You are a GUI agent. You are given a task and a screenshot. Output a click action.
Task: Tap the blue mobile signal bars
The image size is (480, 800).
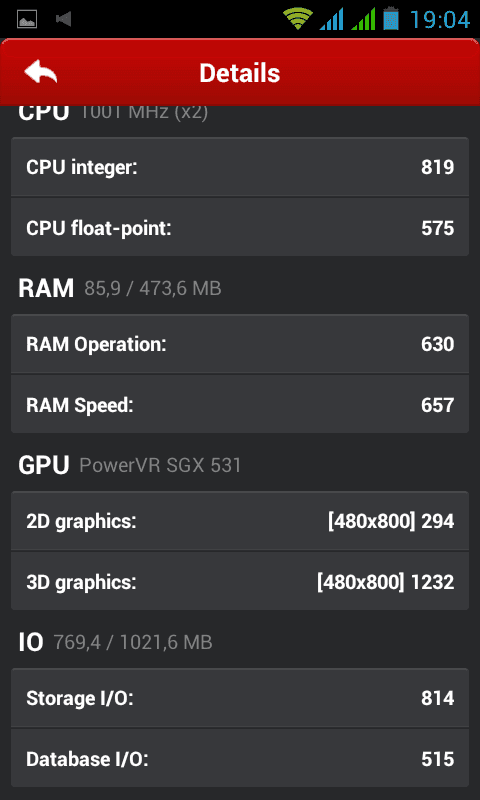[x=332, y=19]
